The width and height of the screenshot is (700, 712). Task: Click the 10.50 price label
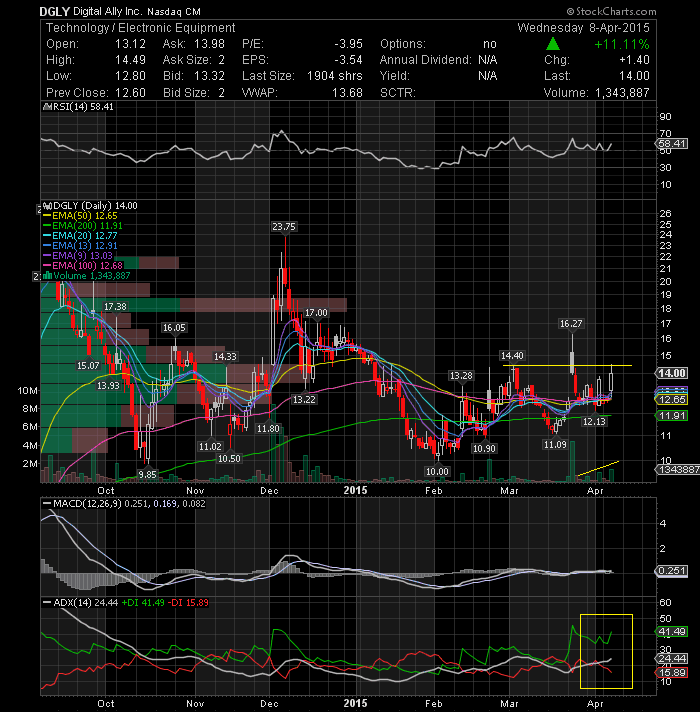pyautogui.click(x=229, y=459)
